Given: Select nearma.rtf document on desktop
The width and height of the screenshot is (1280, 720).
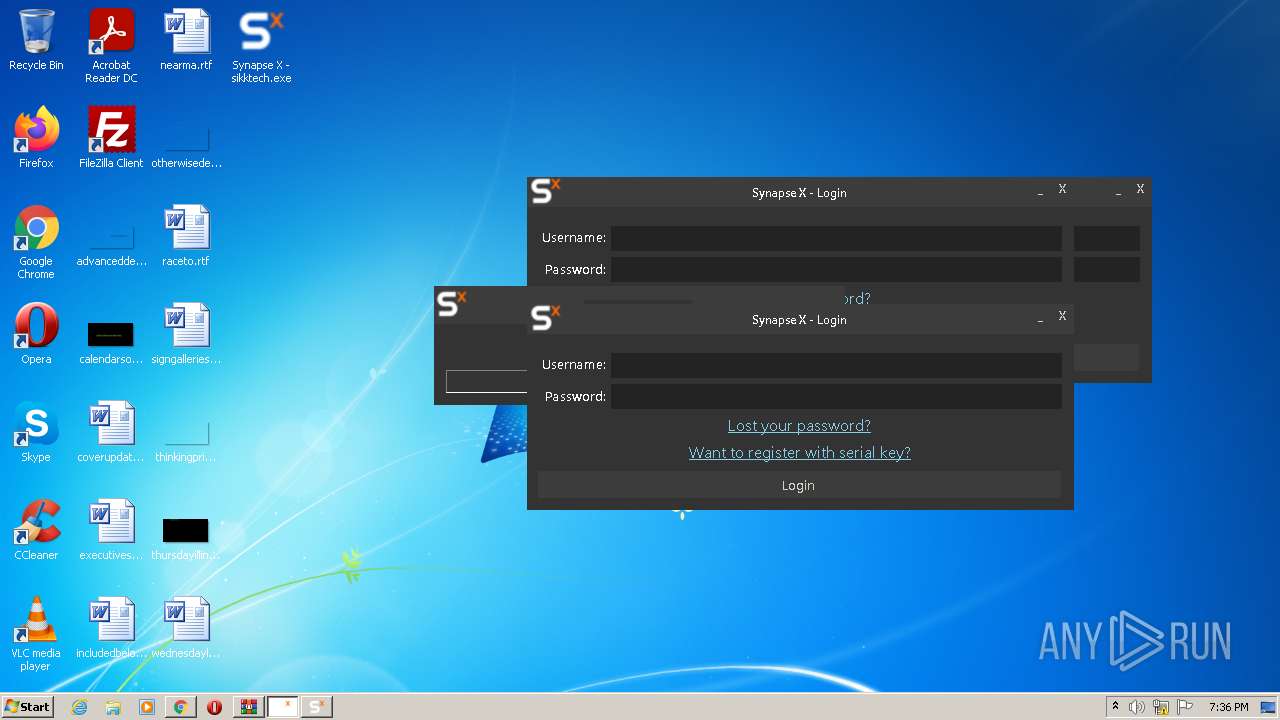Looking at the screenshot, I should 186,40.
